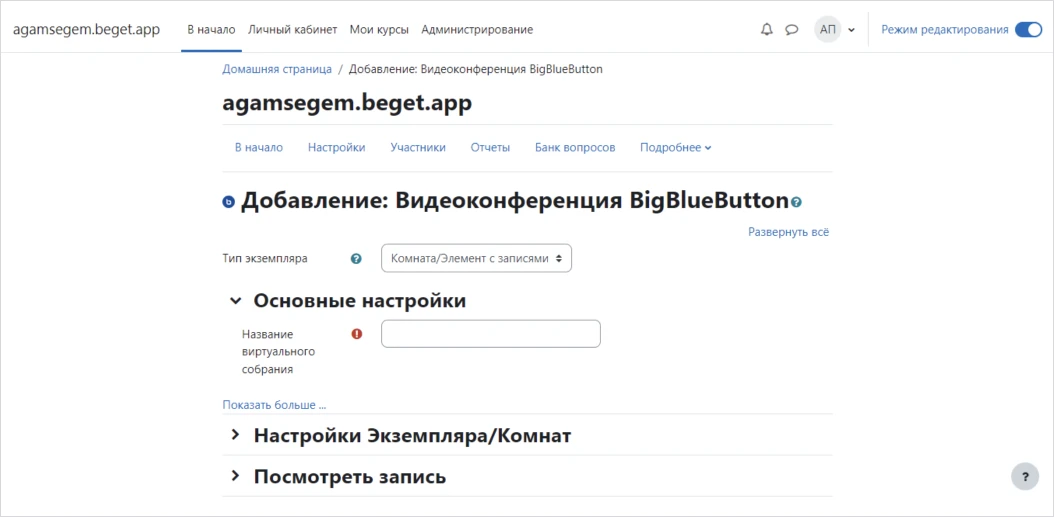Click the large agamsegem.beget.app page heading

347,104
